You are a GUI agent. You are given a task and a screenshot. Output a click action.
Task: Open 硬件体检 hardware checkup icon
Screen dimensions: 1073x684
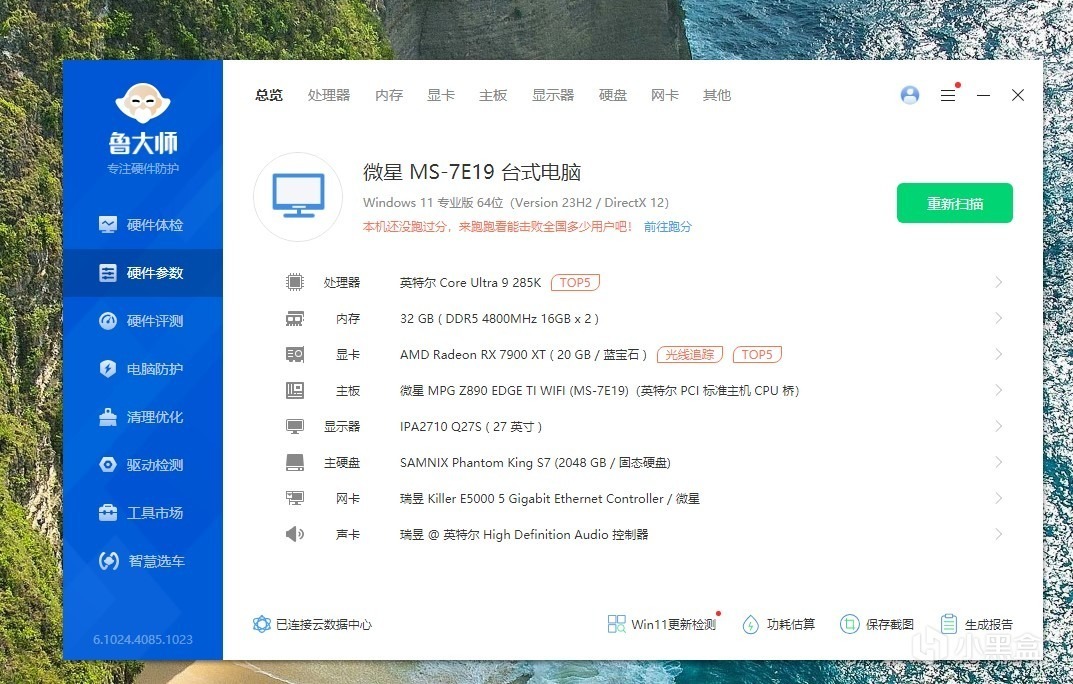[x=107, y=224]
